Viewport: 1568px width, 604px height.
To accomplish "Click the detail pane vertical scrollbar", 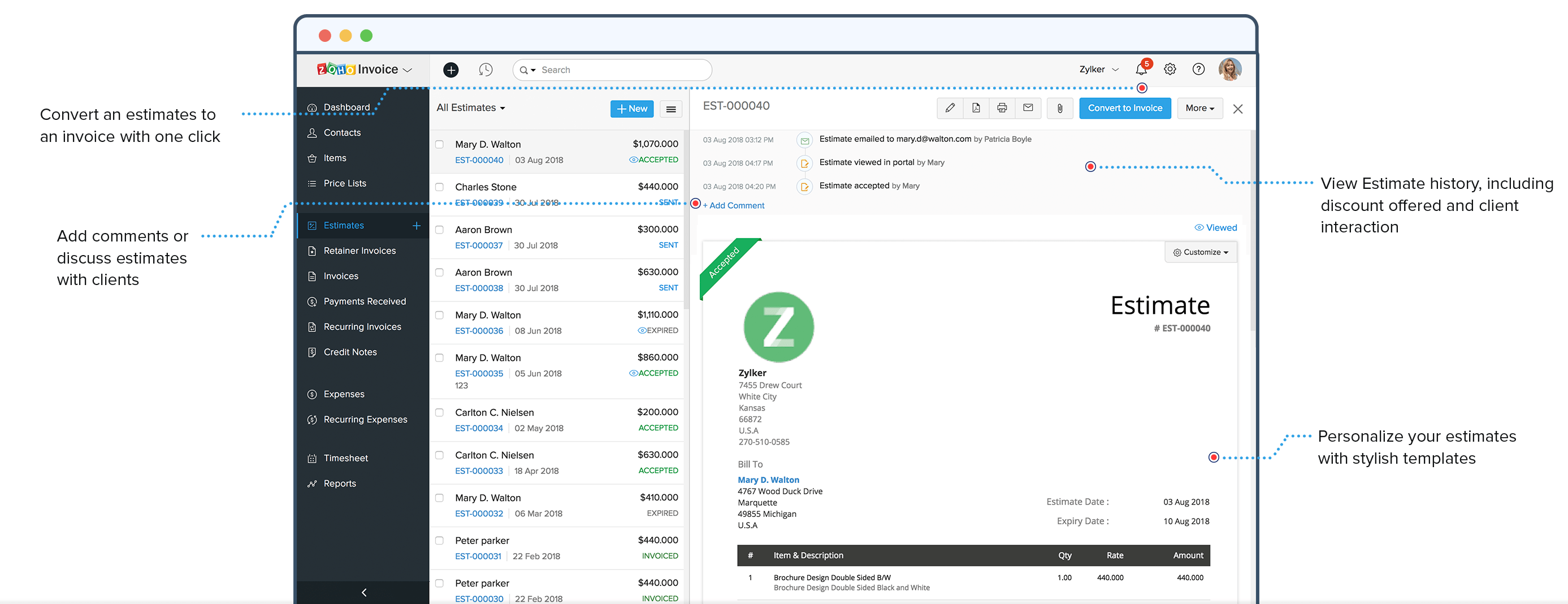I will click(1253, 230).
